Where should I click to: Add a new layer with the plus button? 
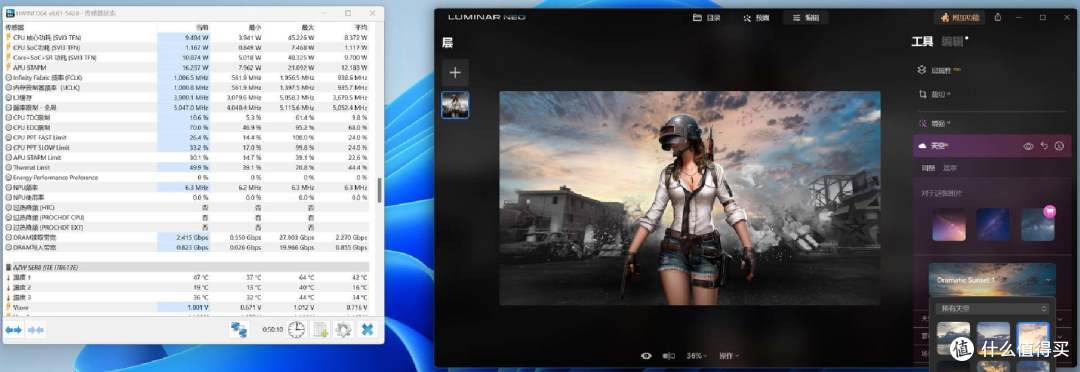pos(455,72)
